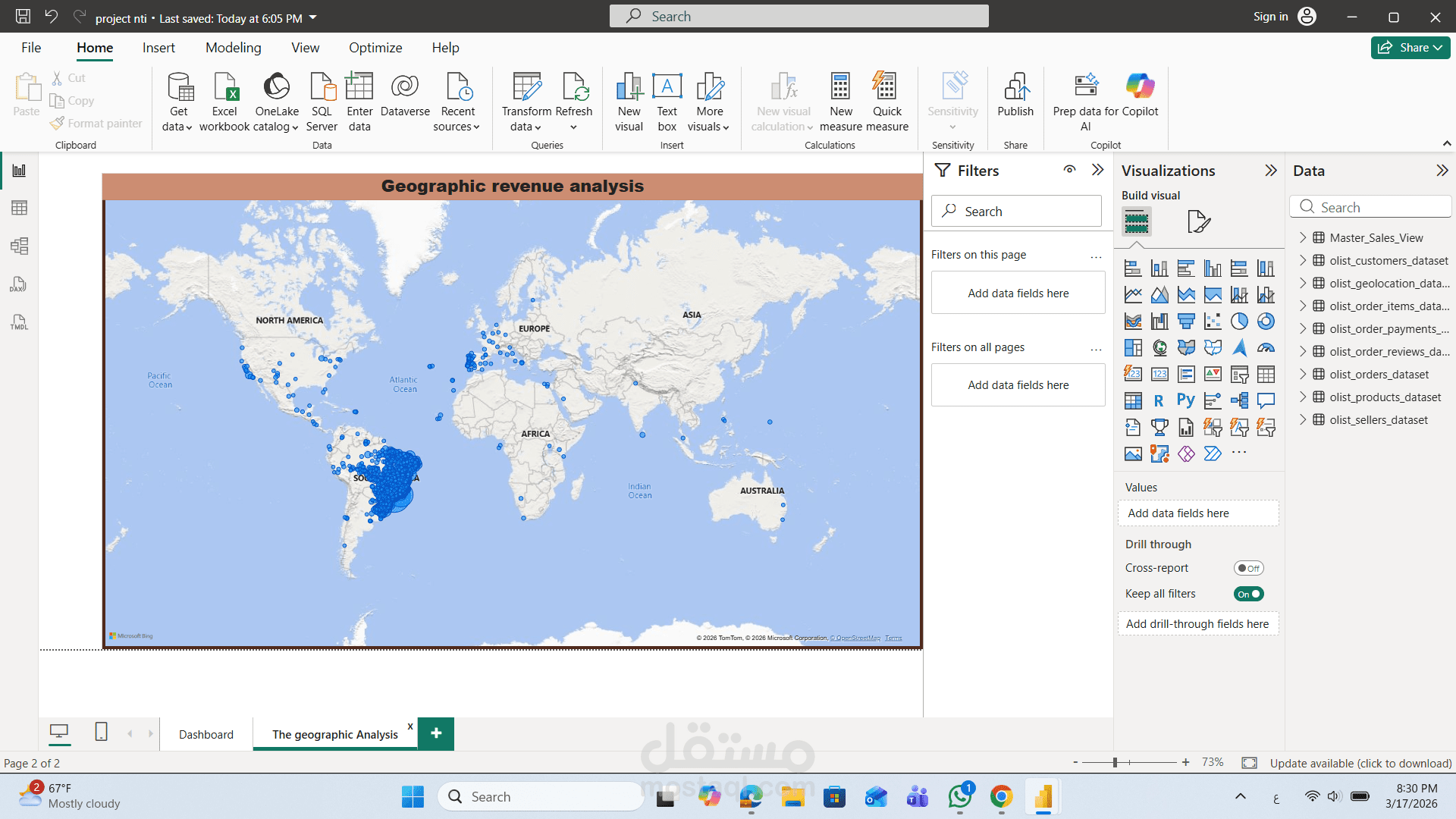Click the Sign in button
This screenshot has height=819, width=1456.
tap(1270, 17)
